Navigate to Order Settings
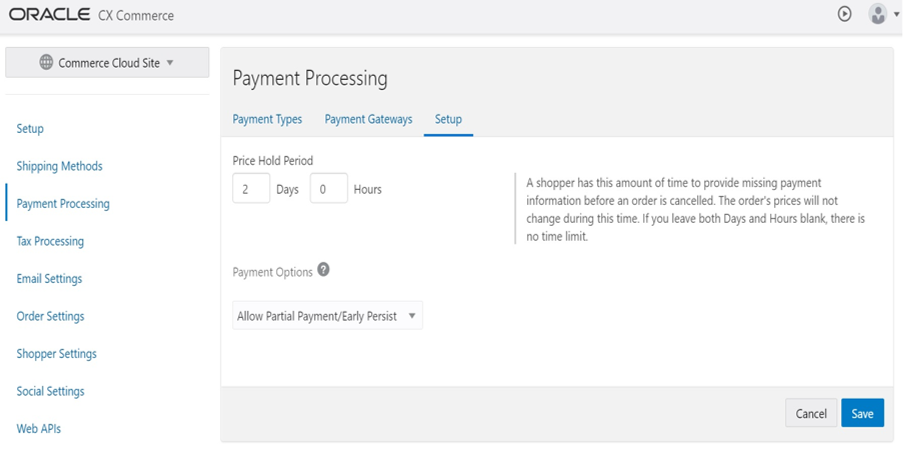 (x=50, y=316)
